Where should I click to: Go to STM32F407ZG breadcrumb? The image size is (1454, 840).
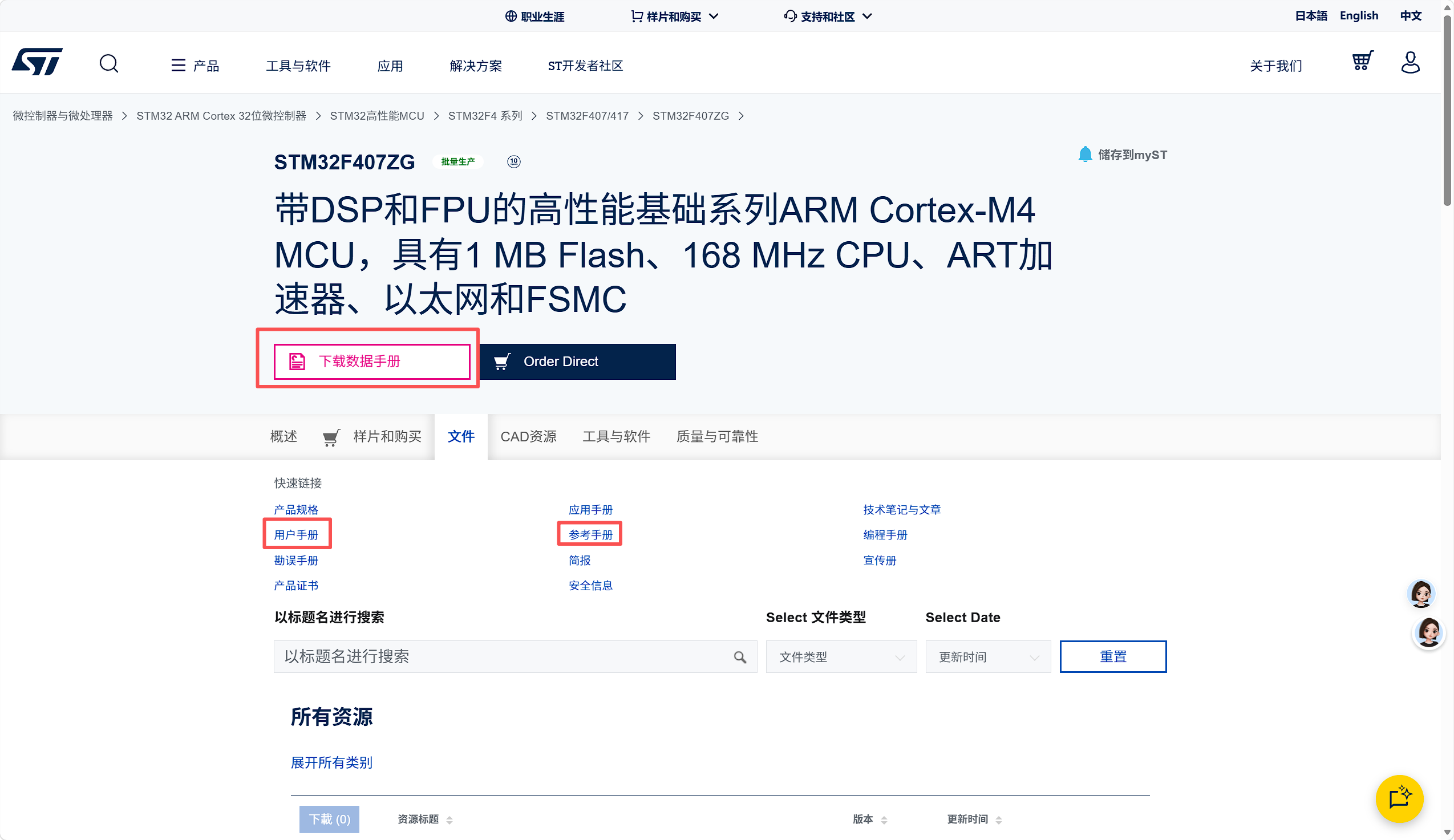click(x=691, y=116)
